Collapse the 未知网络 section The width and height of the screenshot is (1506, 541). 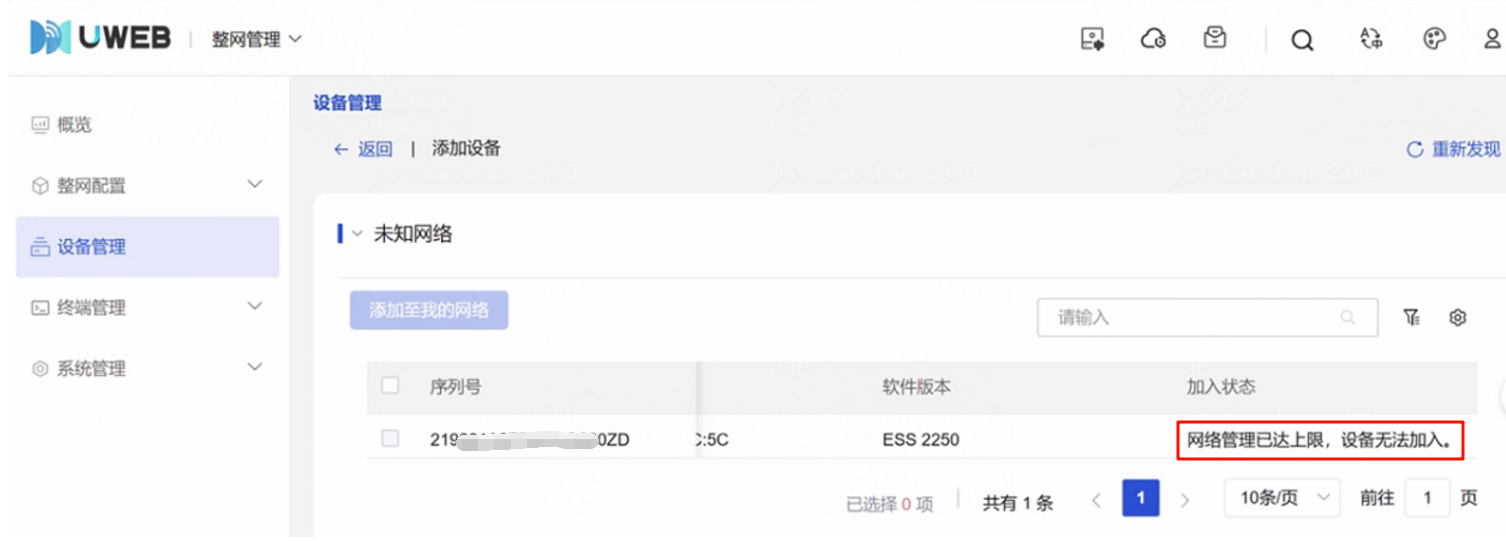click(357, 234)
